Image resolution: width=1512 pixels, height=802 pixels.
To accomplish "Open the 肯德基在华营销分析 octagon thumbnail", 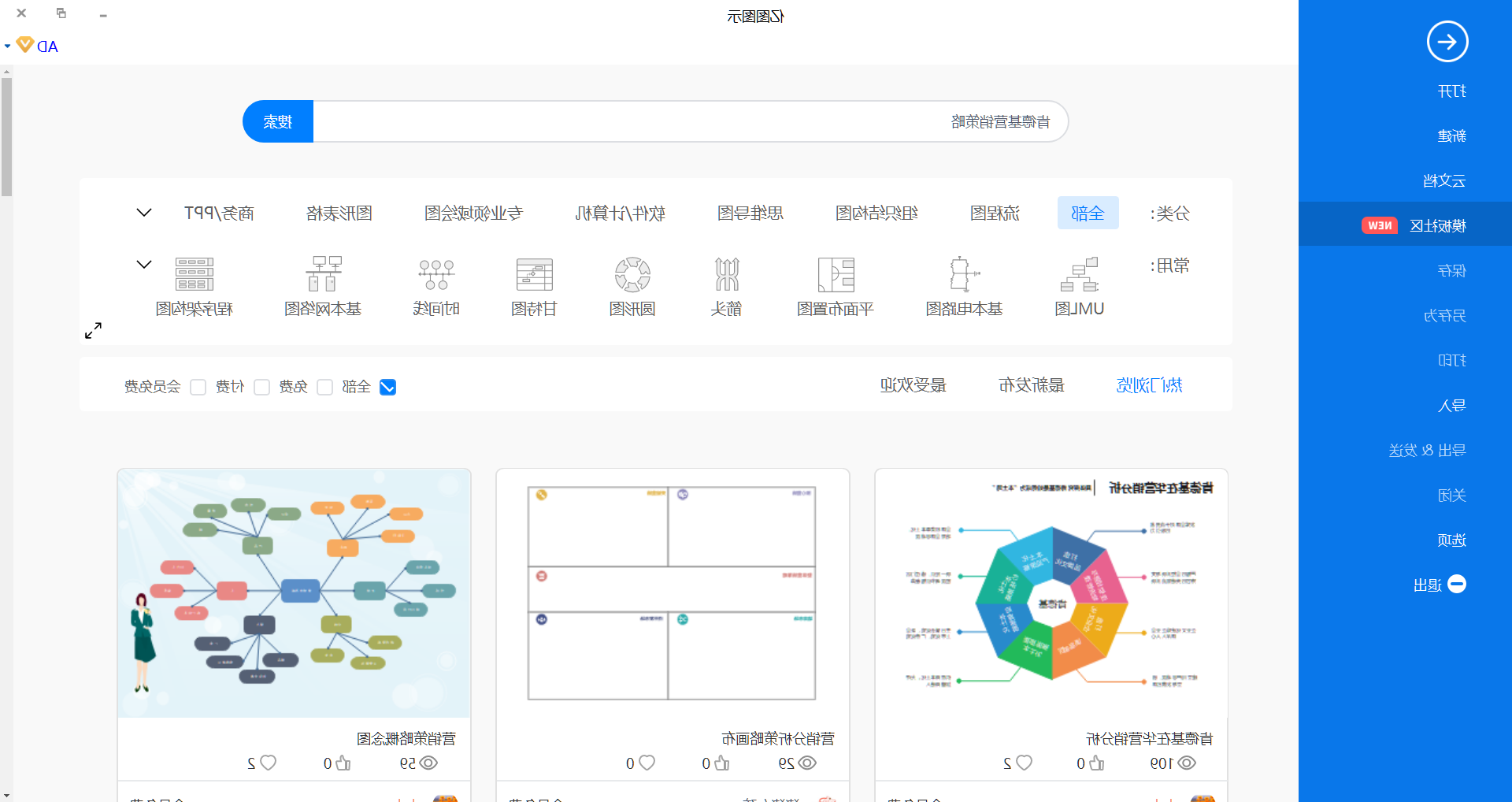I will pos(1051,592).
